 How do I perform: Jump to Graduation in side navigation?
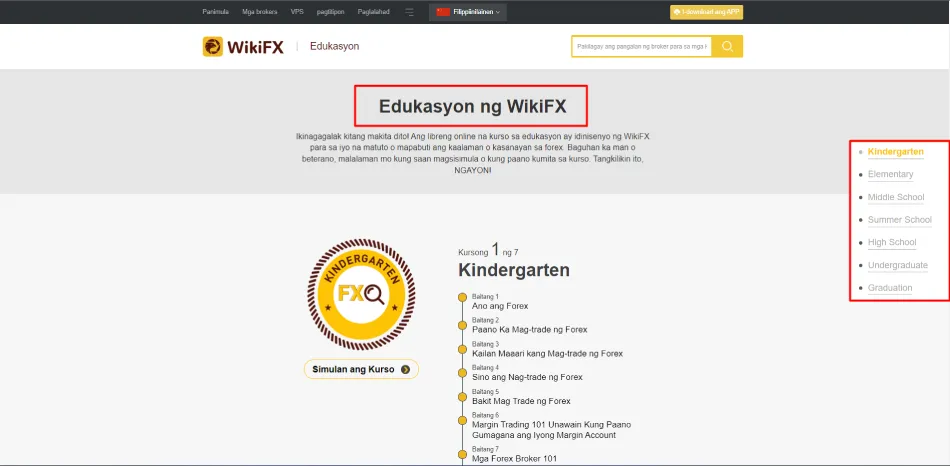pos(890,288)
